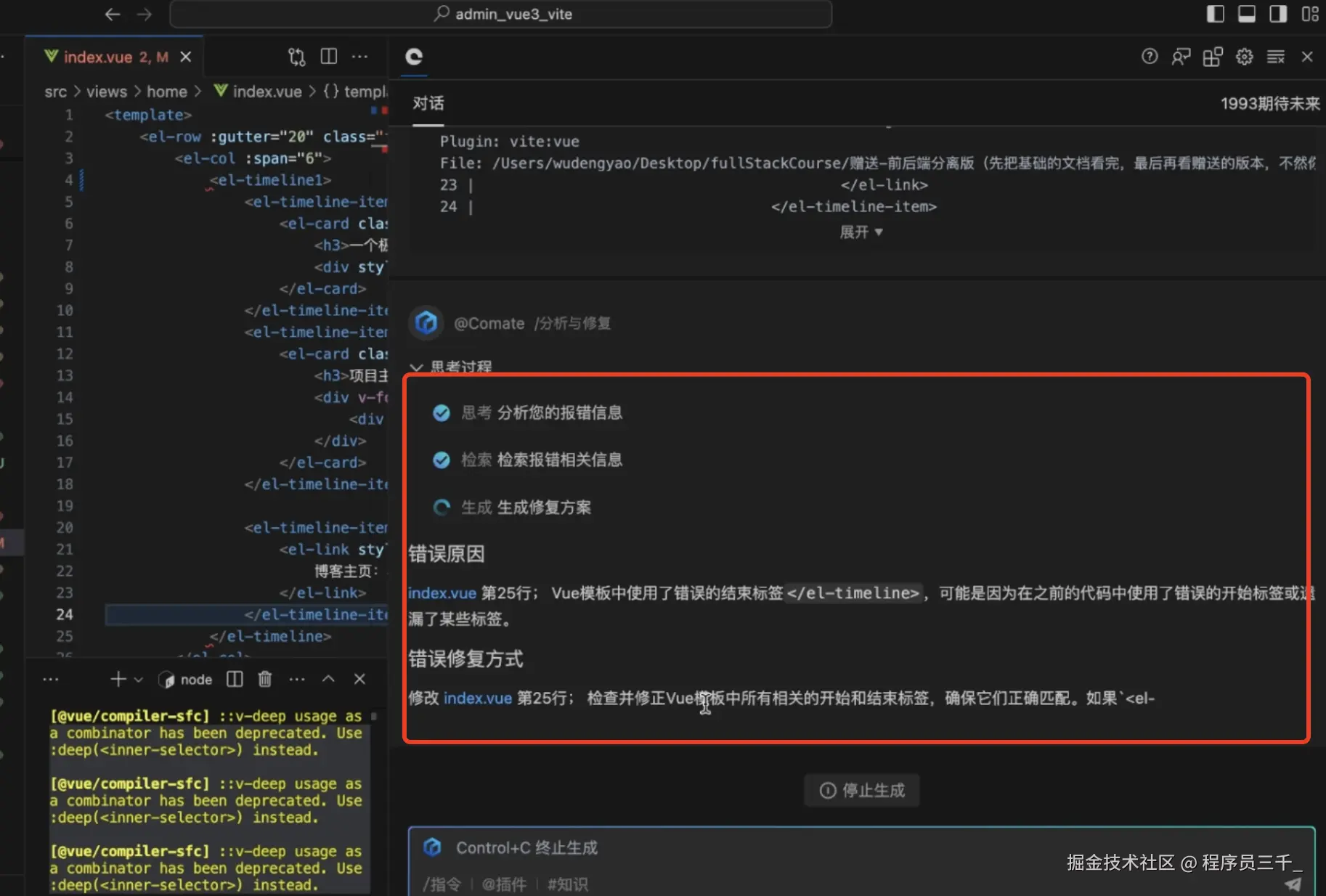1326x896 pixels.
Task: Open the terminal panel views ellipsis menu
Action: [51, 679]
